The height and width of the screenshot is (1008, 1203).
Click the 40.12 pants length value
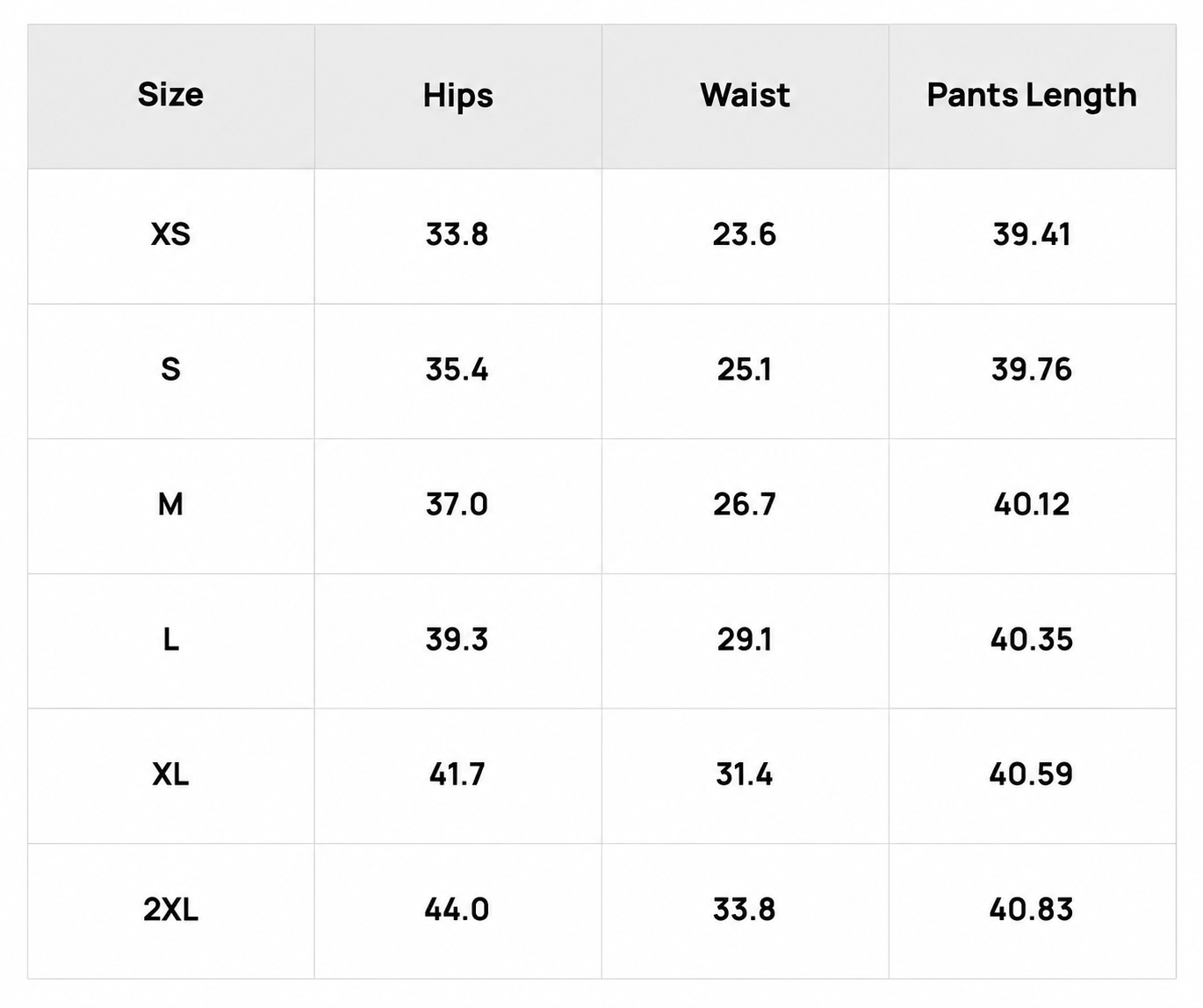(x=1032, y=504)
